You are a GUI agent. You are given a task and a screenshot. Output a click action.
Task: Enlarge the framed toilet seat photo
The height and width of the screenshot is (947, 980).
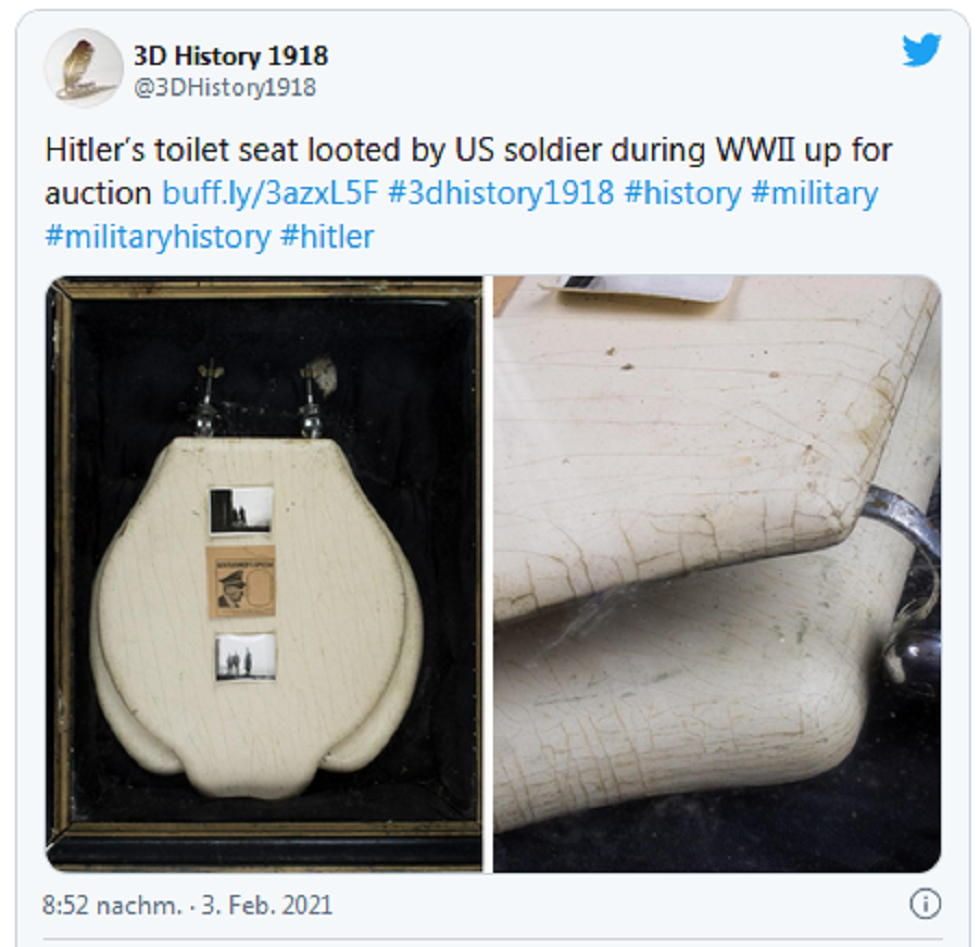[264, 574]
